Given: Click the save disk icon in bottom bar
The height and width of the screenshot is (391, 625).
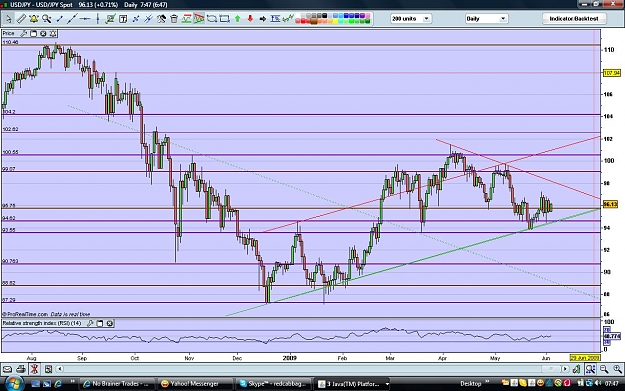Looking at the screenshot, I should tap(48, 369).
